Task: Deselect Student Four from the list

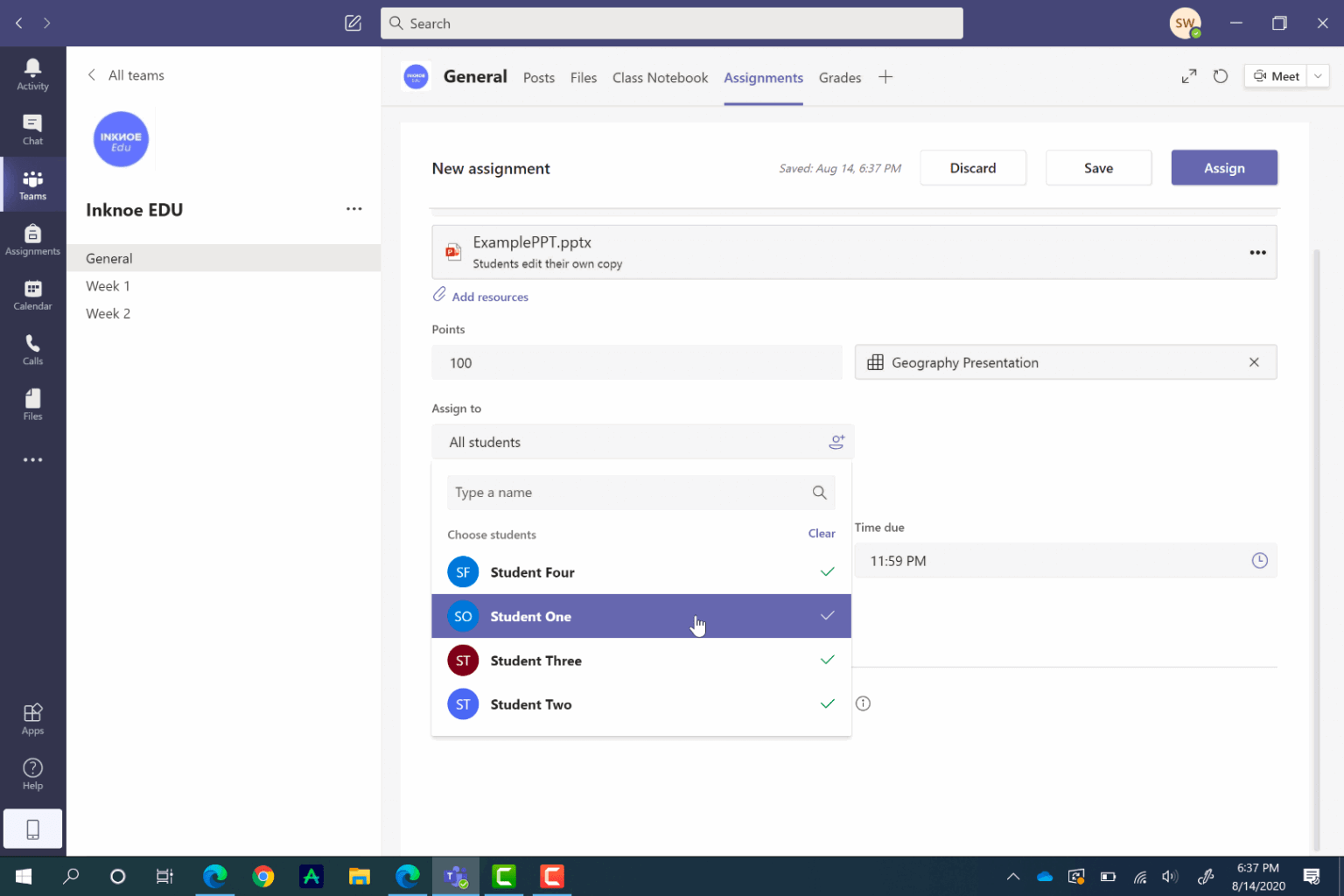Action: (827, 571)
